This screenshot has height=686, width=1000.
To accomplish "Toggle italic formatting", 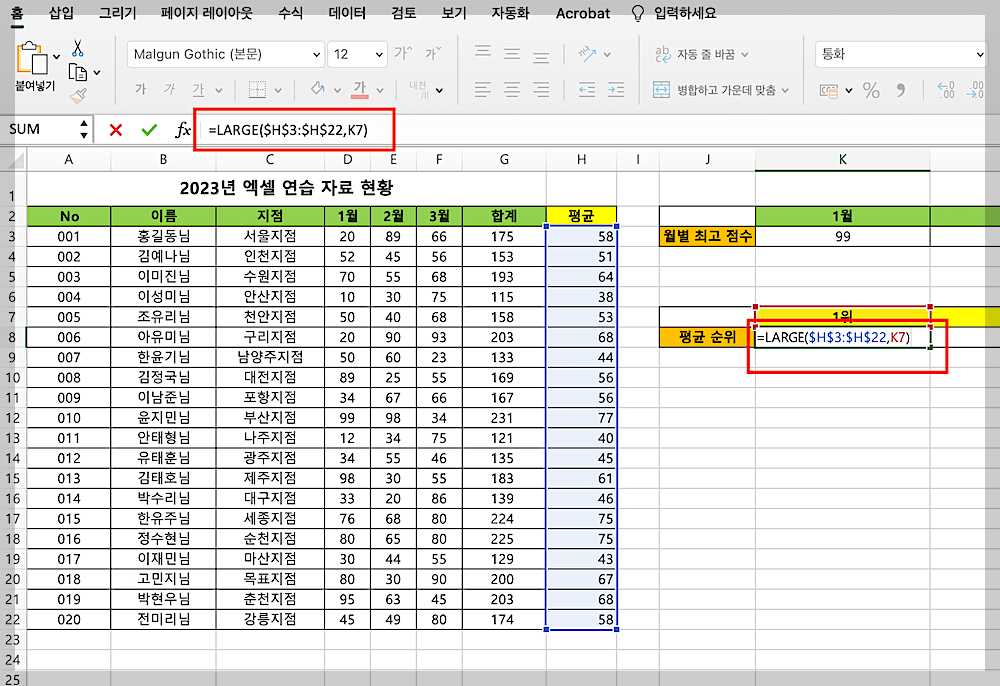I will (x=169, y=89).
